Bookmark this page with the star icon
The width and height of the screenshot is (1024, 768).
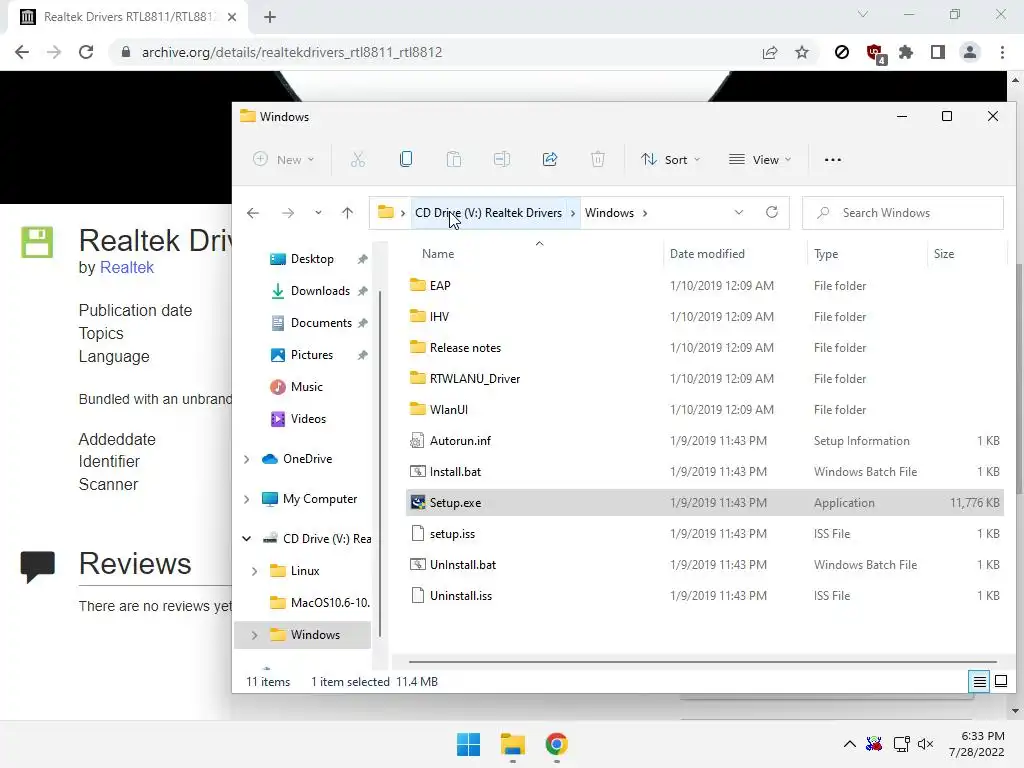[802, 52]
